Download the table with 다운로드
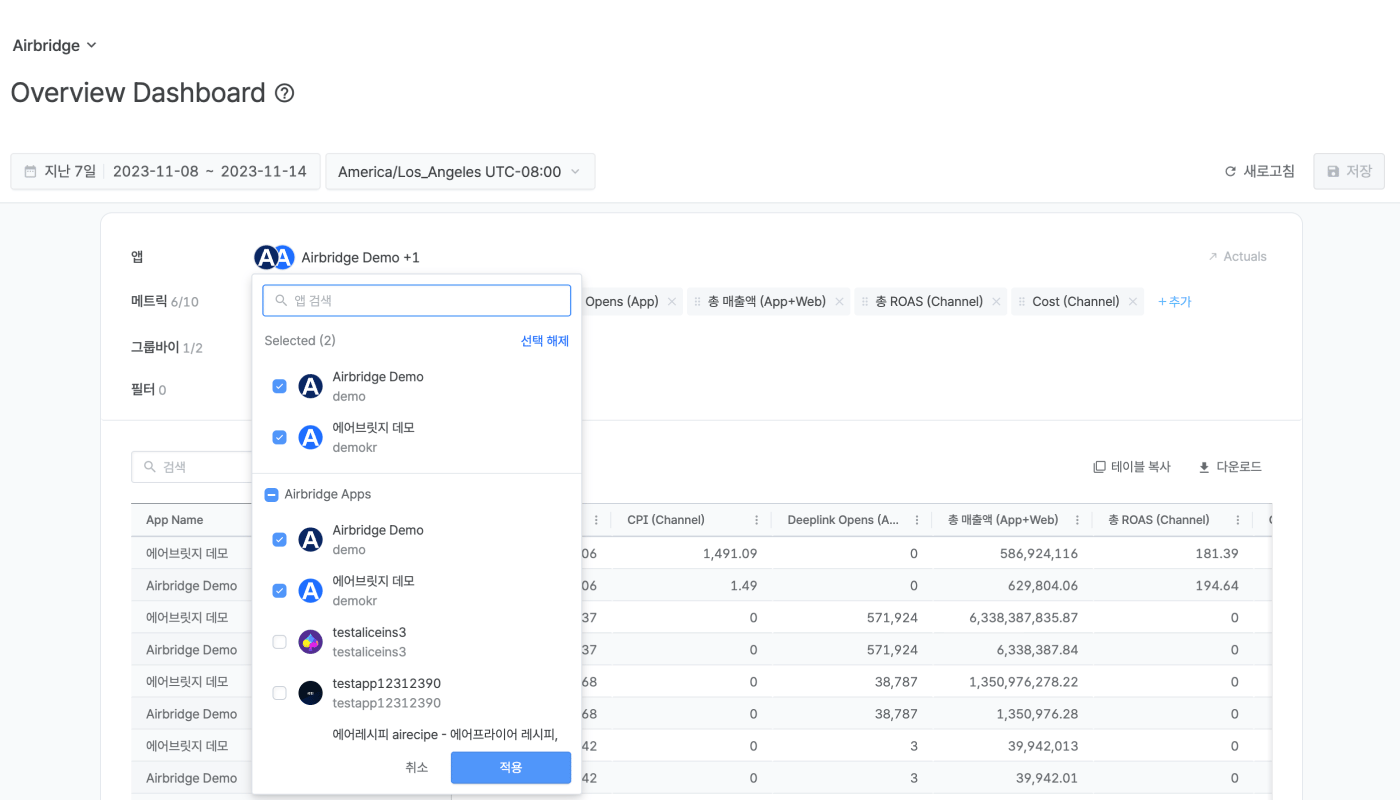Viewport: 1400px width, 800px height. pos(1230,467)
